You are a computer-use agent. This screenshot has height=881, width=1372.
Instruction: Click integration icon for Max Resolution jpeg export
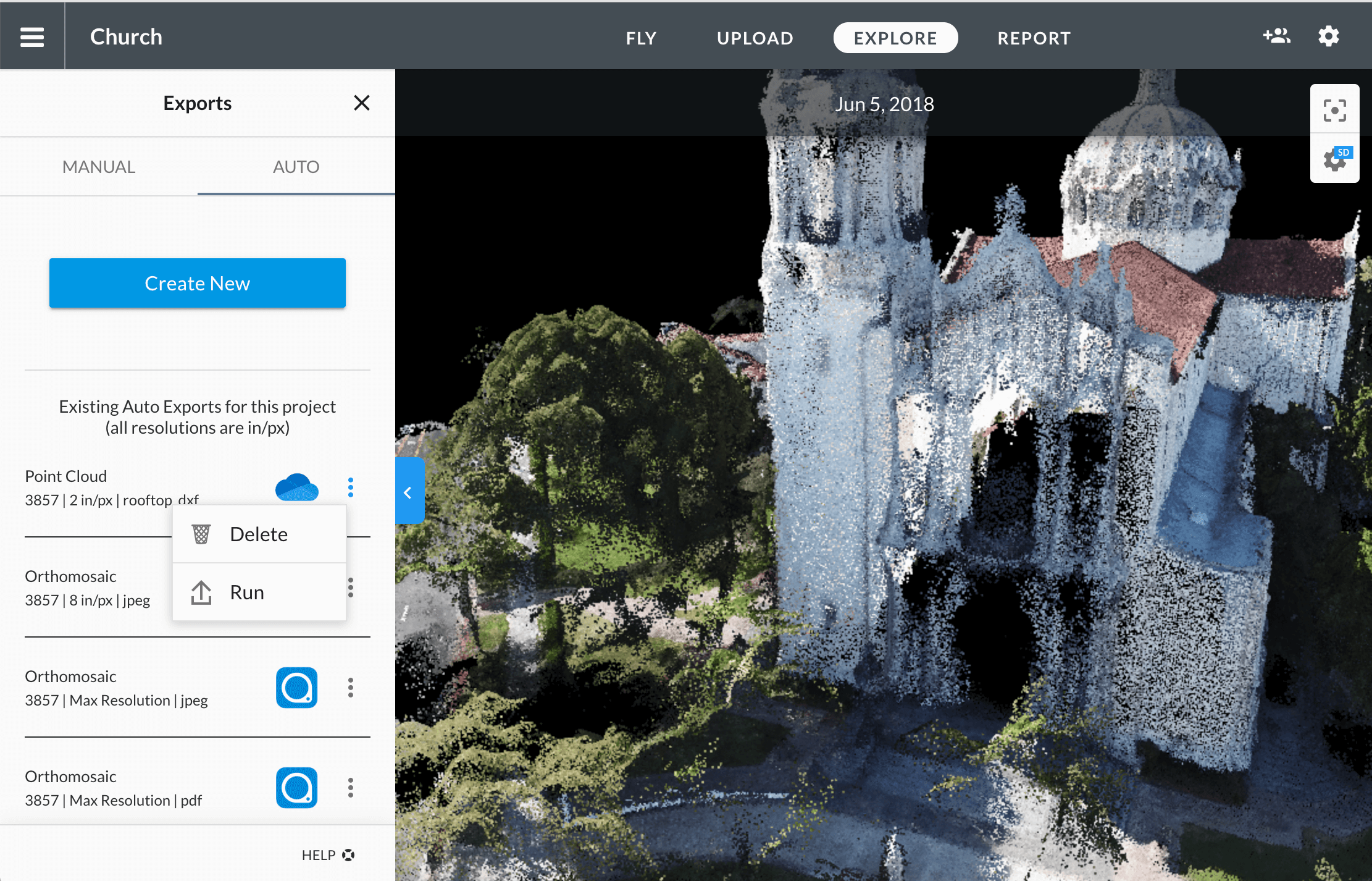297,688
